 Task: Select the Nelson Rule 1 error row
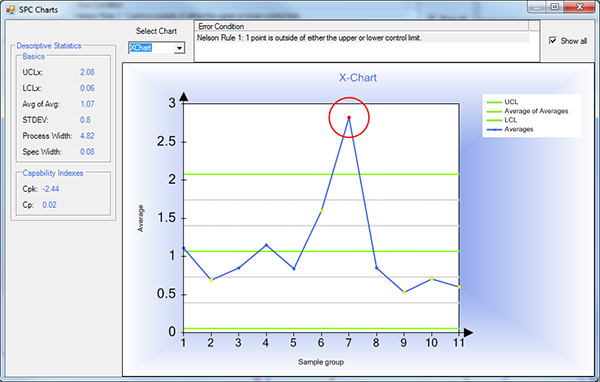363,38
